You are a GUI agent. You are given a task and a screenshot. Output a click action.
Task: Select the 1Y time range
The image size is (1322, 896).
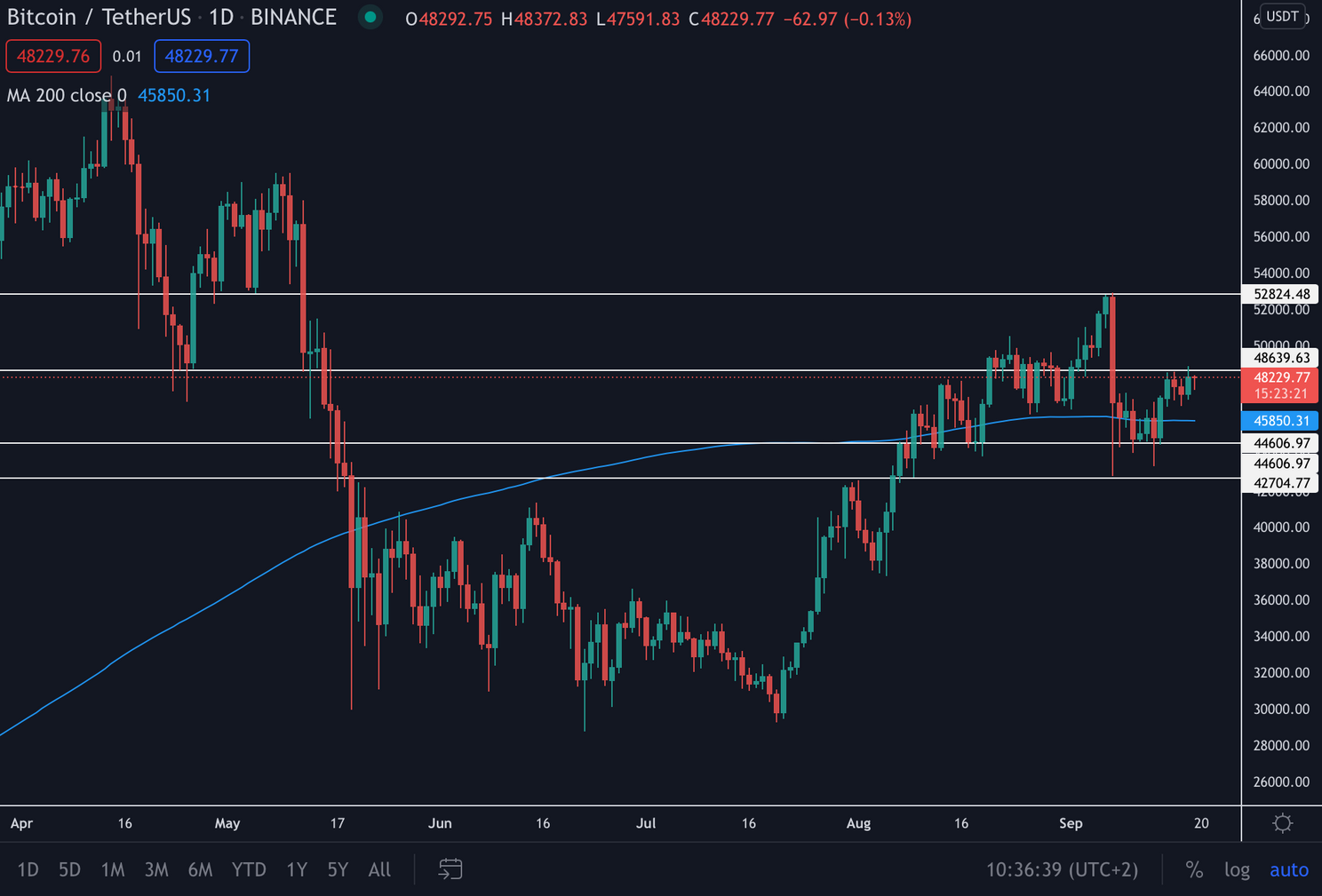click(297, 869)
